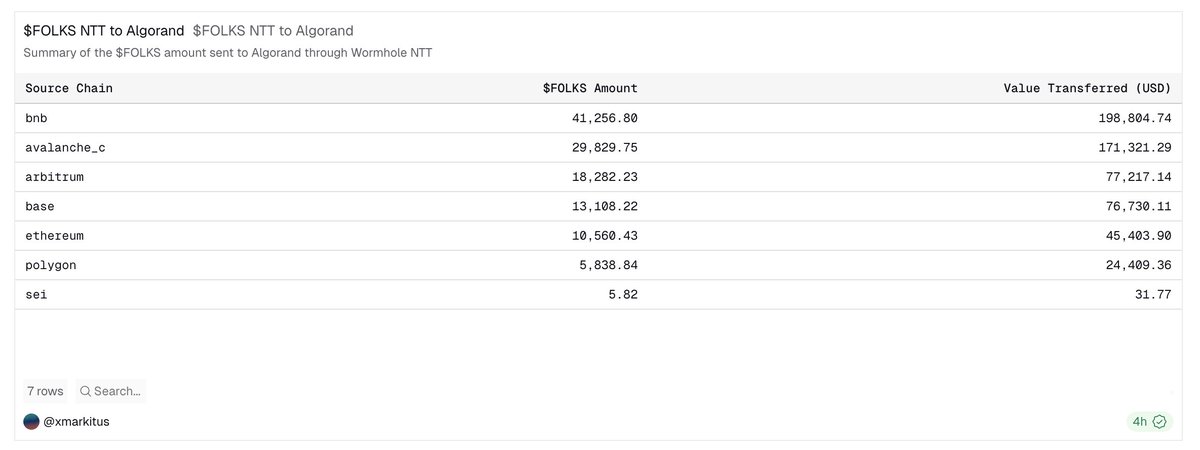Click the 5.82 amount cell
Image resolution: width=1200 pixels, height=450 pixels.
tap(621, 295)
